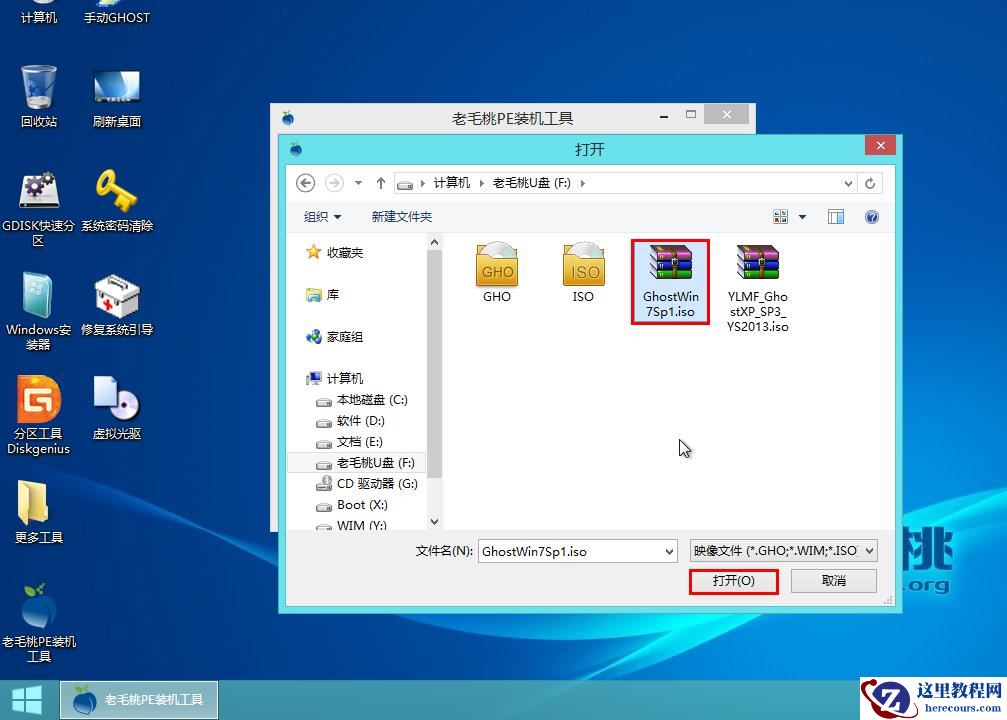Select 老毛桃PE装机工具 in the taskbar

click(x=139, y=699)
